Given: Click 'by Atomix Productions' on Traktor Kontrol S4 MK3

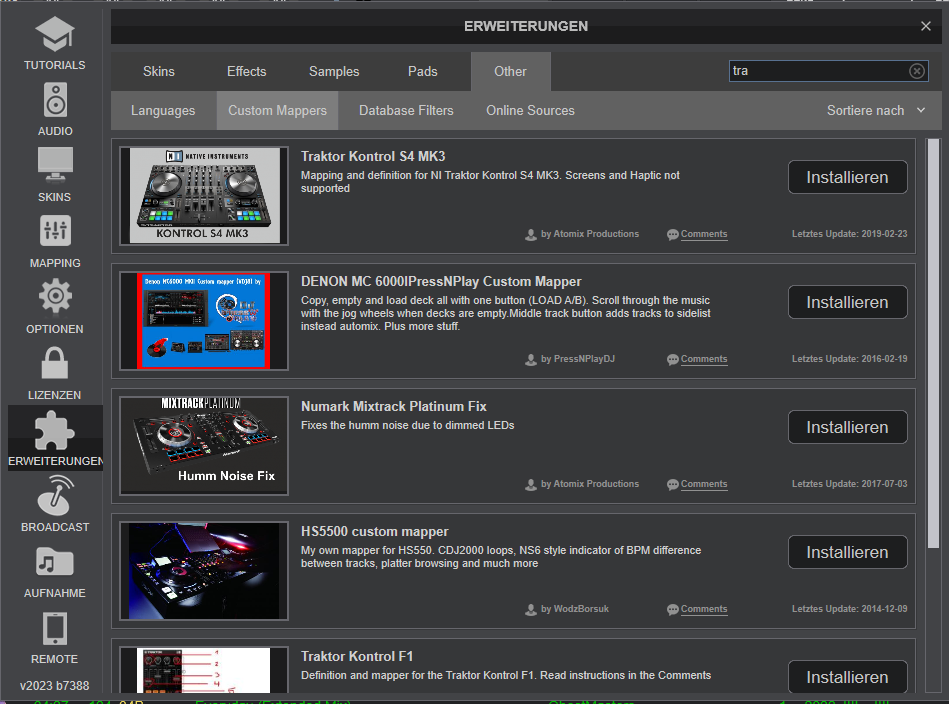Looking at the screenshot, I should point(590,234).
